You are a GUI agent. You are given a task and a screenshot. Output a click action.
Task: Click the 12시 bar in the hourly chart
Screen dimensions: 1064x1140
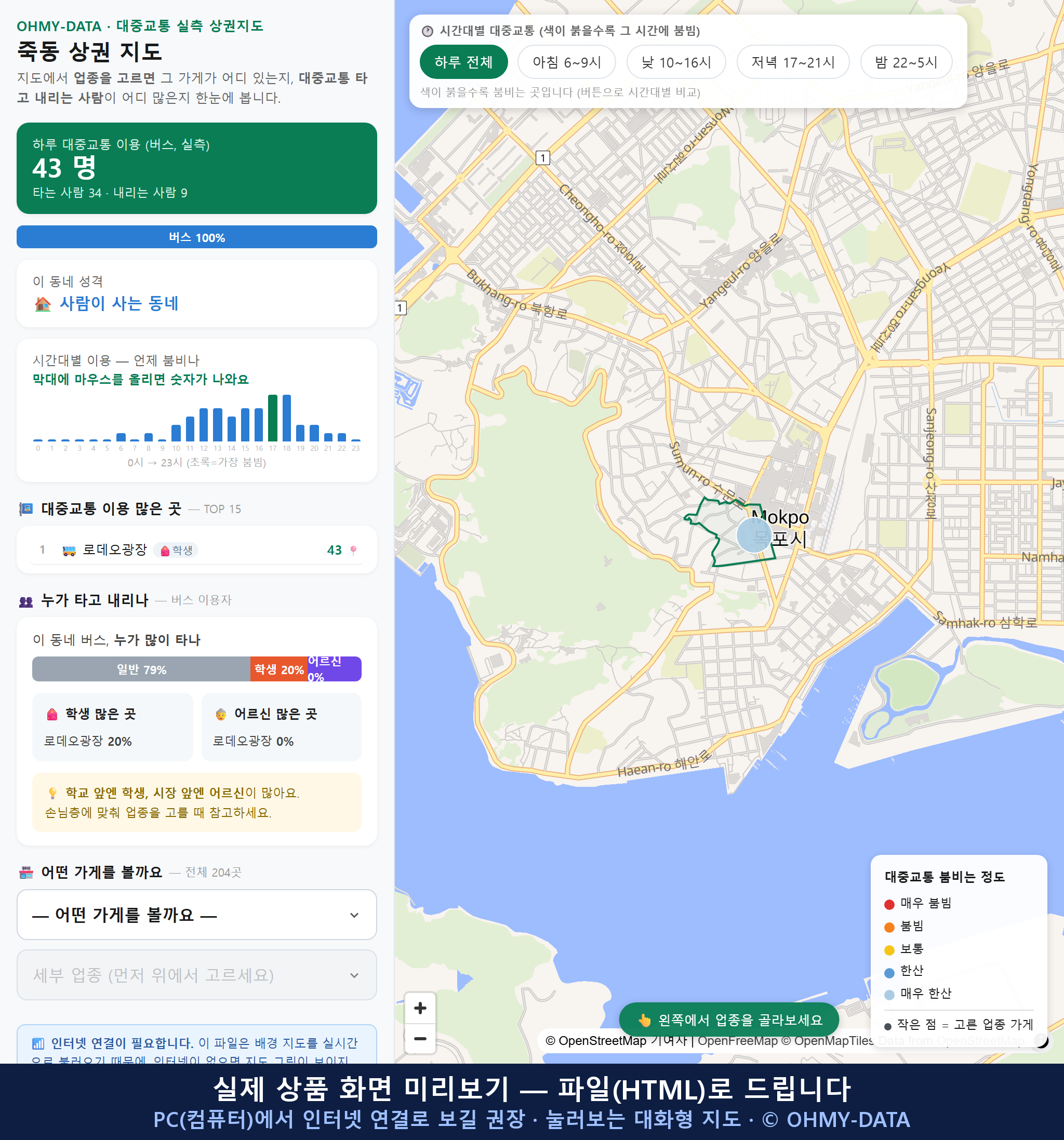204,424
